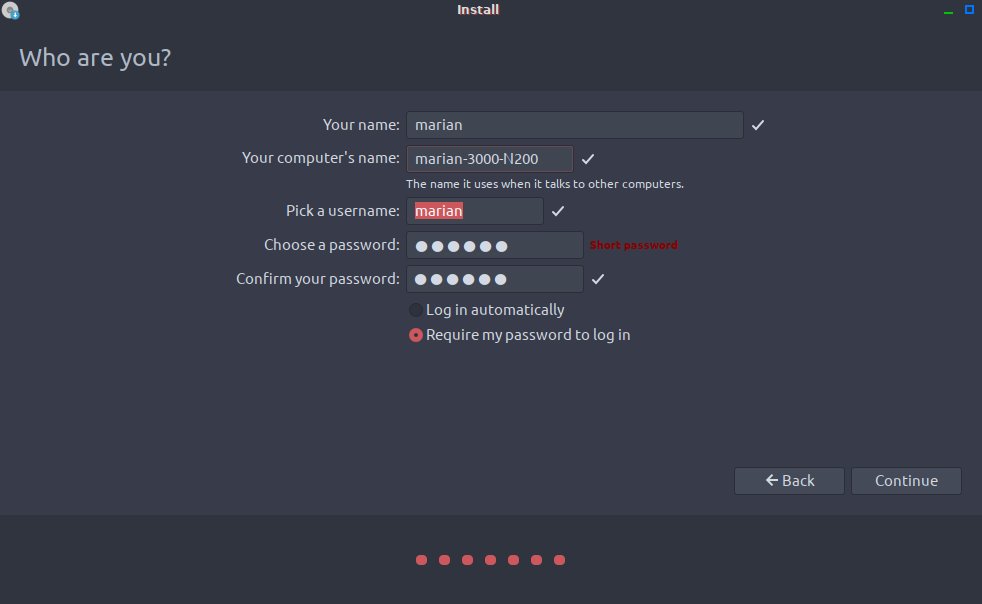Click the last red progress dot
982x604 pixels.
tap(559, 560)
